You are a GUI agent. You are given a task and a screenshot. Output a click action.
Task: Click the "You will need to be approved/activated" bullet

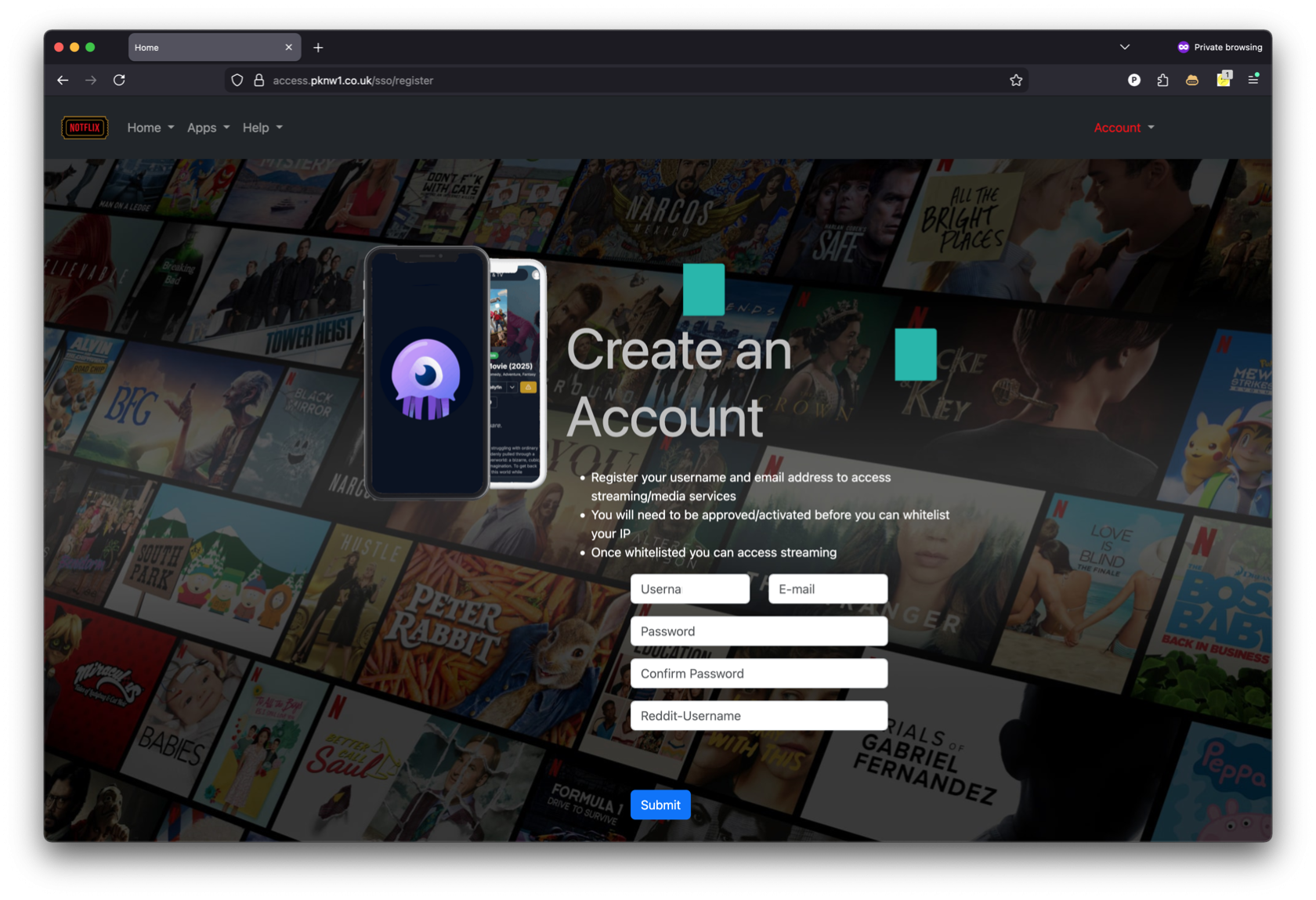coord(770,524)
